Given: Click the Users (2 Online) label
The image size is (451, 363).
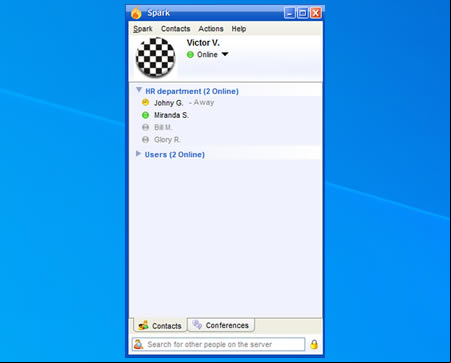Looking at the screenshot, I should (x=175, y=155).
